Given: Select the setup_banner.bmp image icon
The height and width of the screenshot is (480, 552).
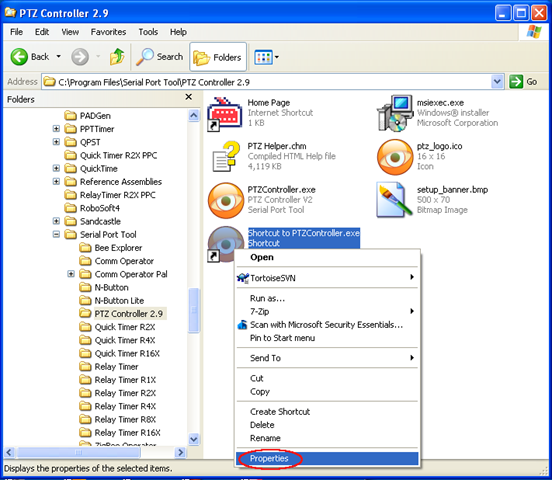Looking at the screenshot, I should coord(394,200).
